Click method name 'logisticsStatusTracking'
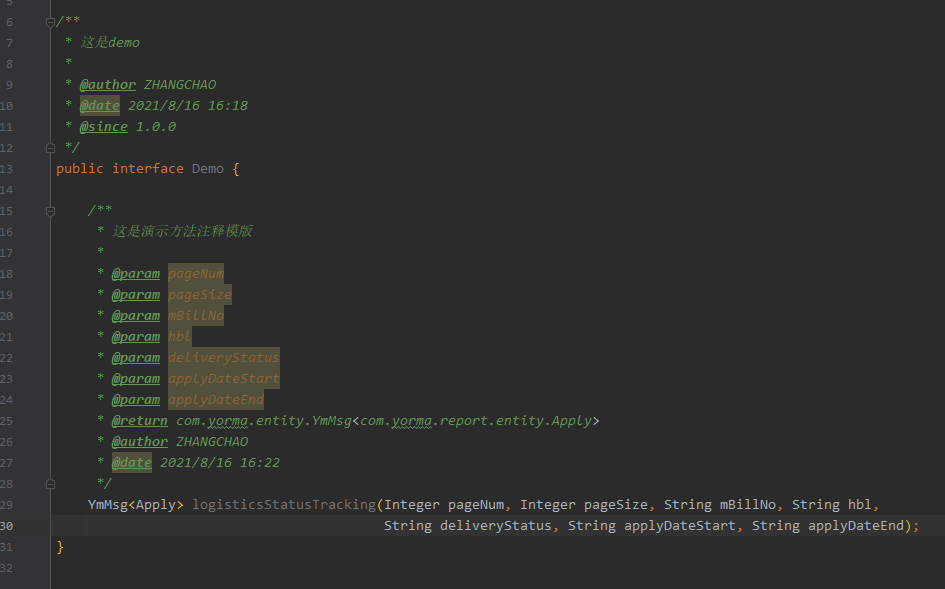The height and width of the screenshot is (589, 945). click(284, 505)
